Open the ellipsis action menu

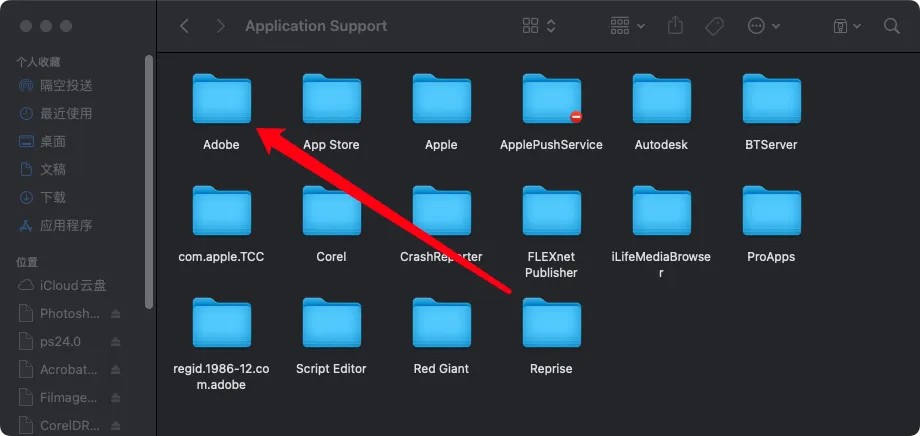click(763, 26)
